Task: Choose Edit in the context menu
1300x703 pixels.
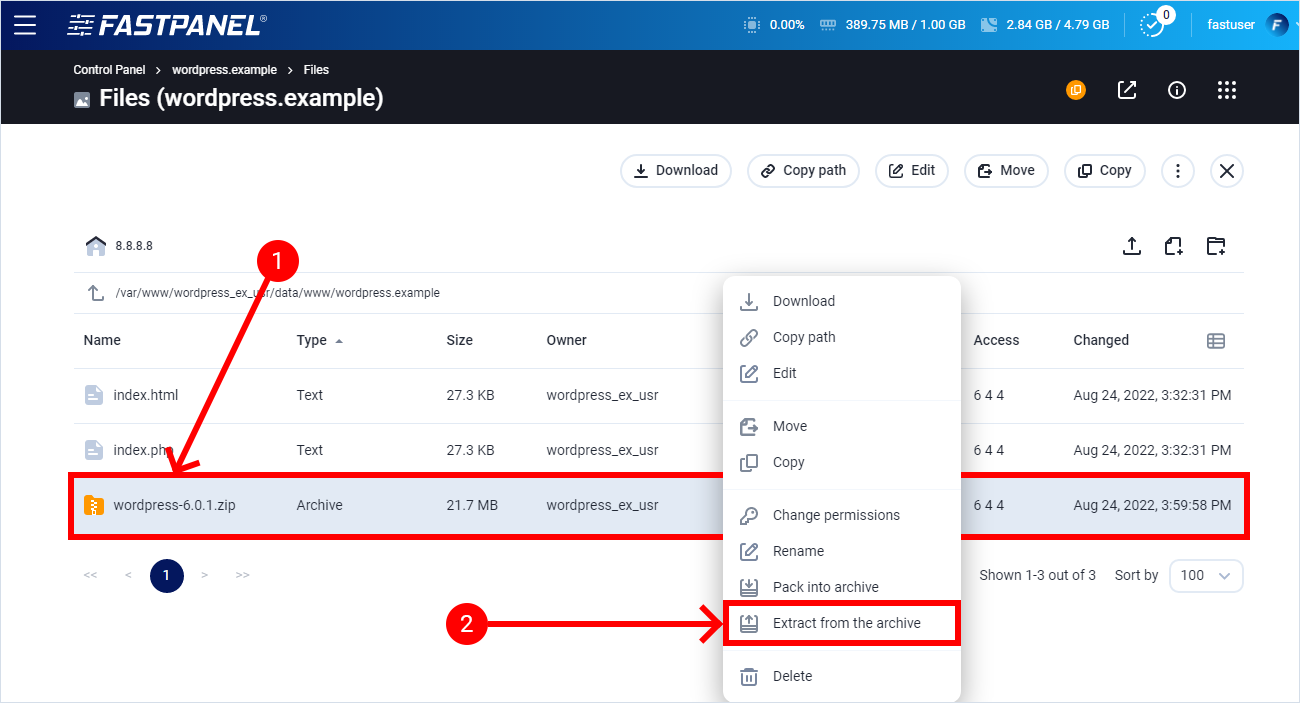Action: coord(841,373)
